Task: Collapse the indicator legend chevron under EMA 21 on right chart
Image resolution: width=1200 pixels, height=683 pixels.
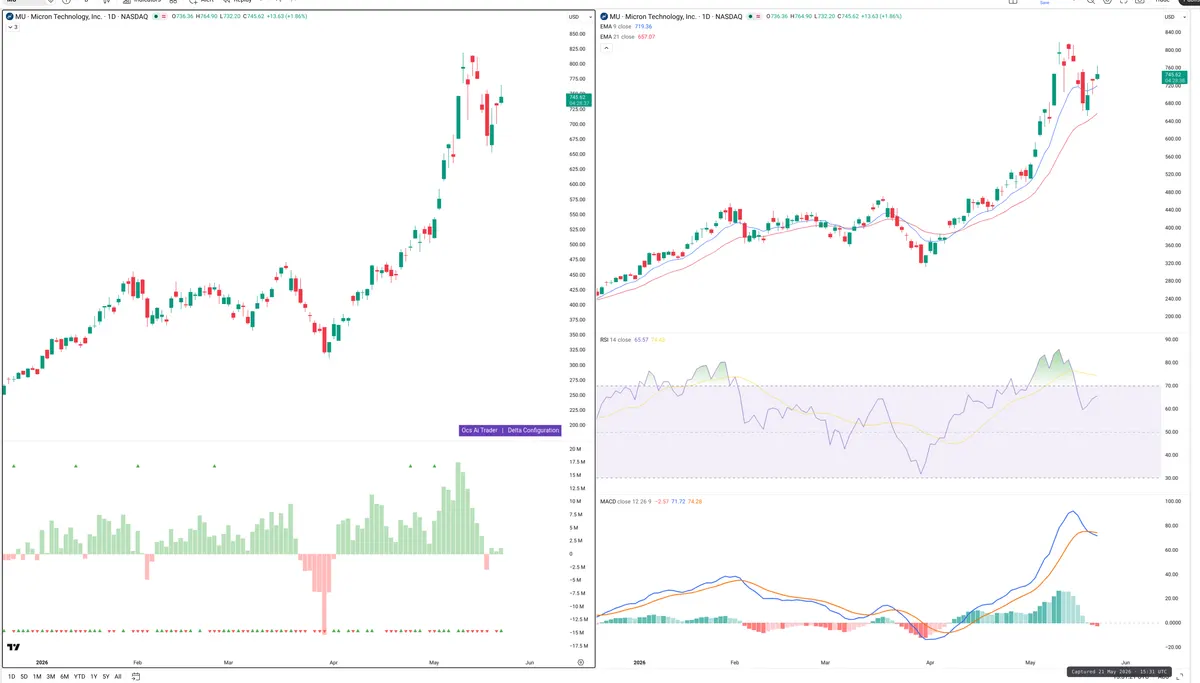Action: [x=606, y=47]
